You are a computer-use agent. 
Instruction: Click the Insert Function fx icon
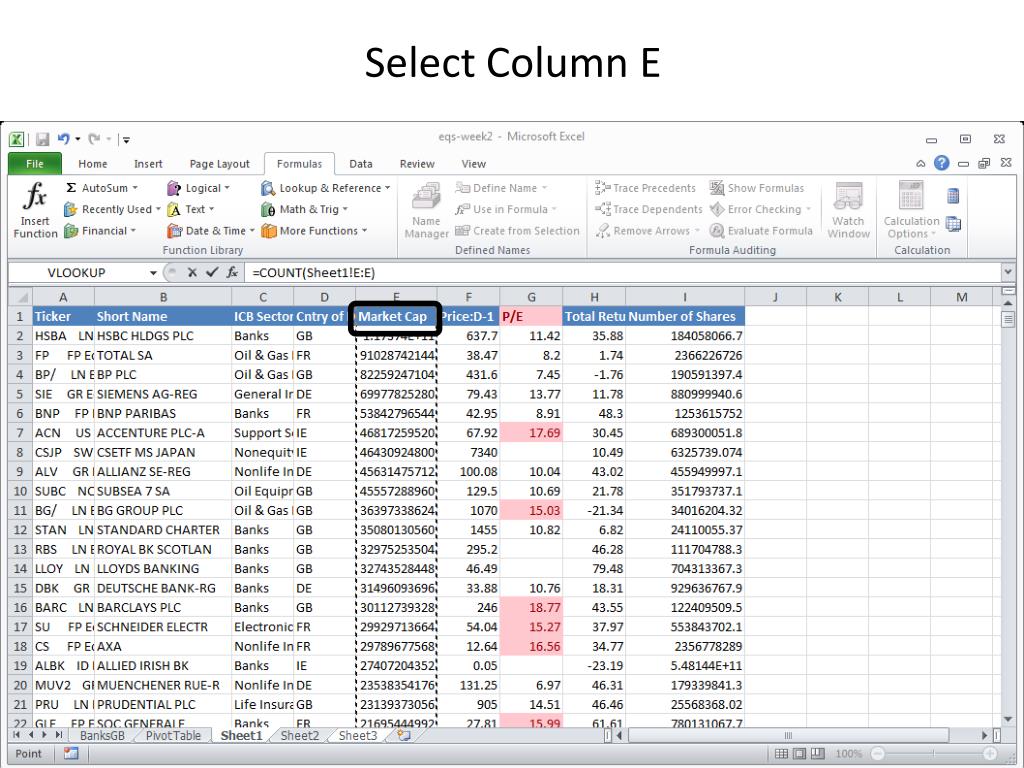coord(35,210)
